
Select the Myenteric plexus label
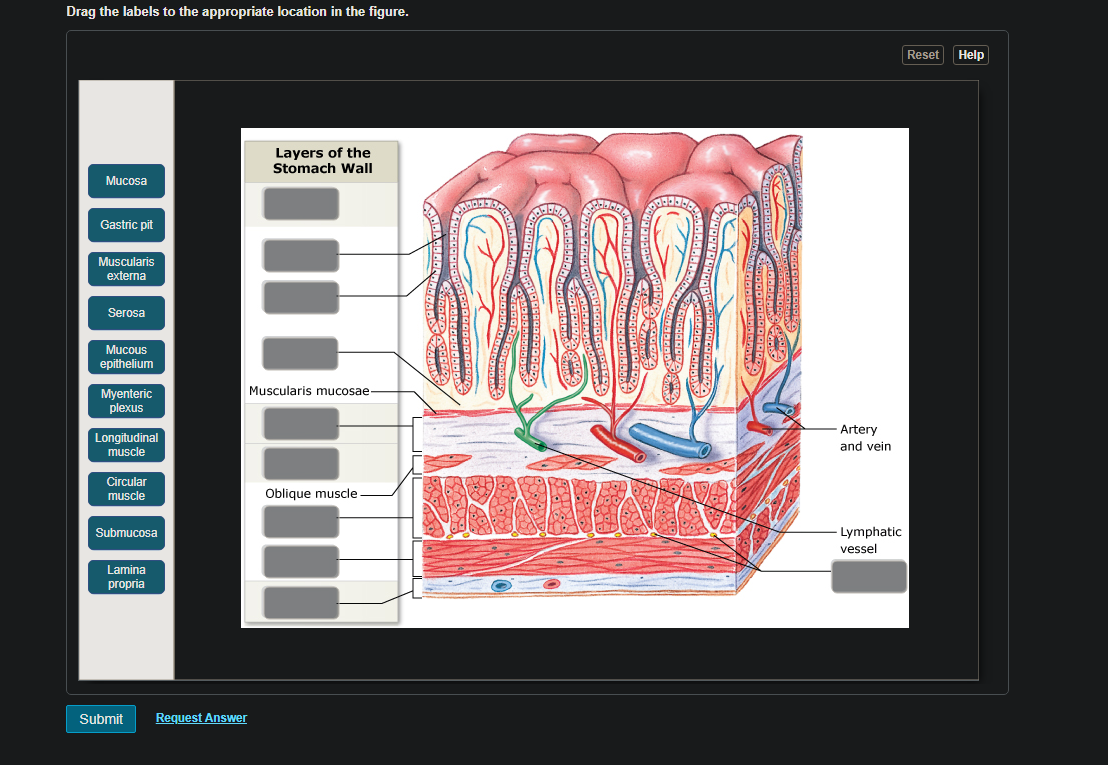tap(126, 401)
